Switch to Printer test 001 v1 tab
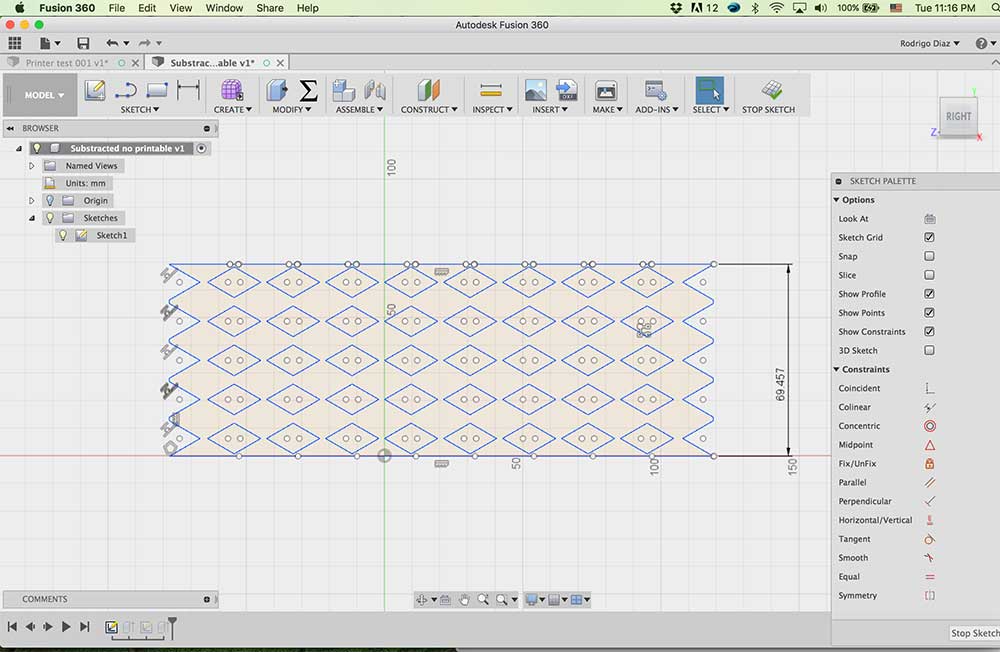Screen dimensions: 1000x652 66,63
